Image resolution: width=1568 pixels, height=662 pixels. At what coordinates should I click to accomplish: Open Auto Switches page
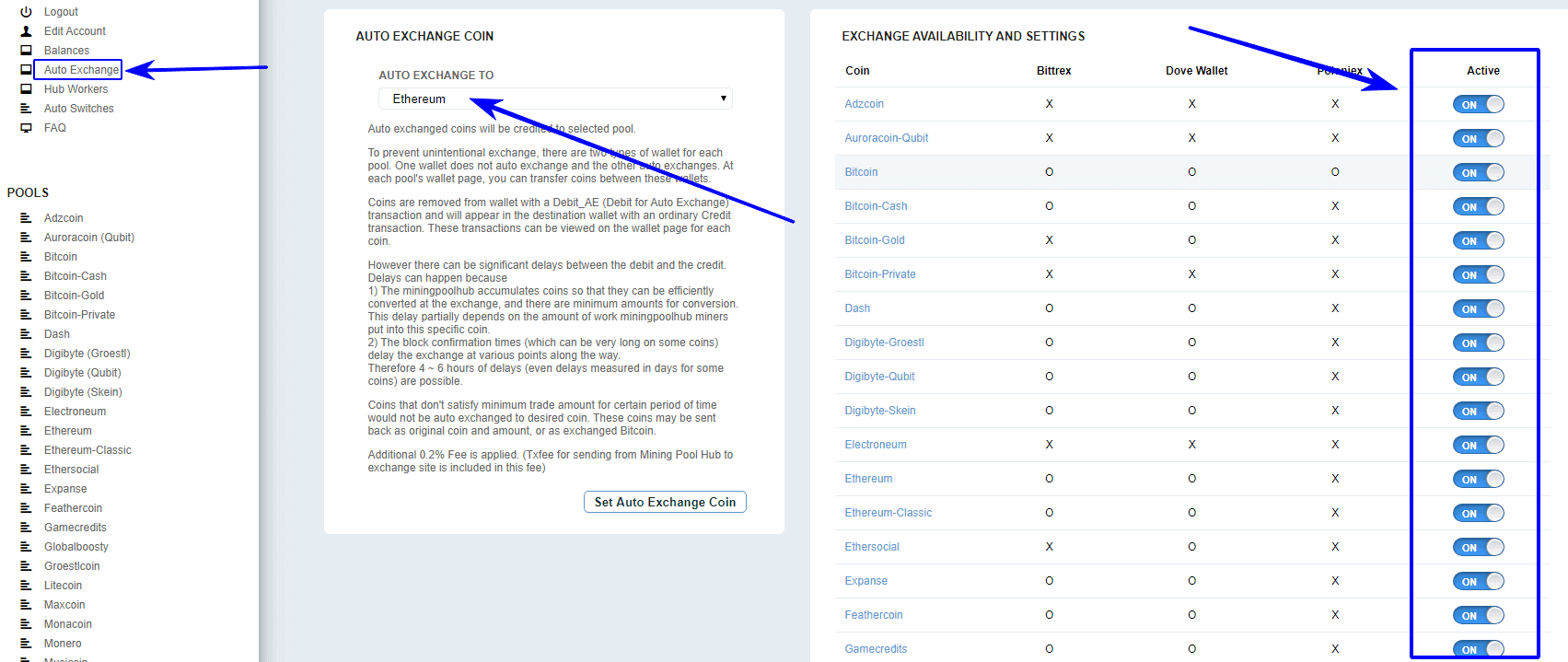(79, 109)
